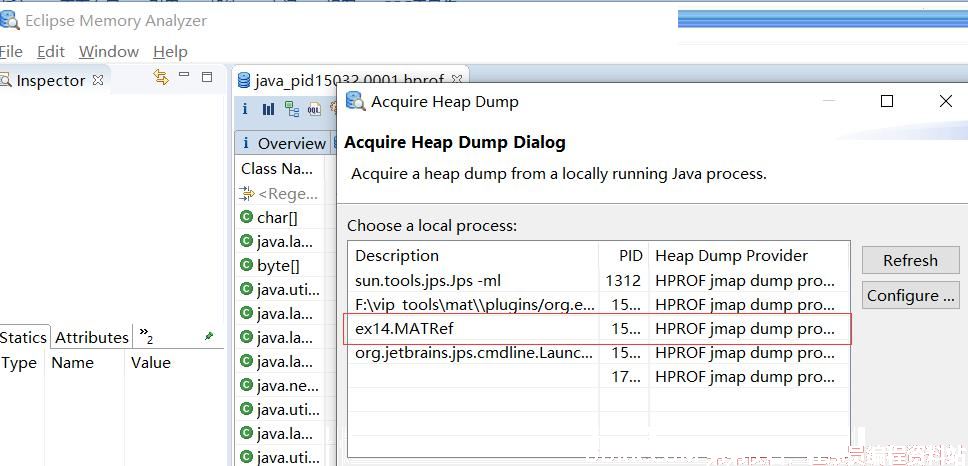Open the File menu

[x=11, y=52]
